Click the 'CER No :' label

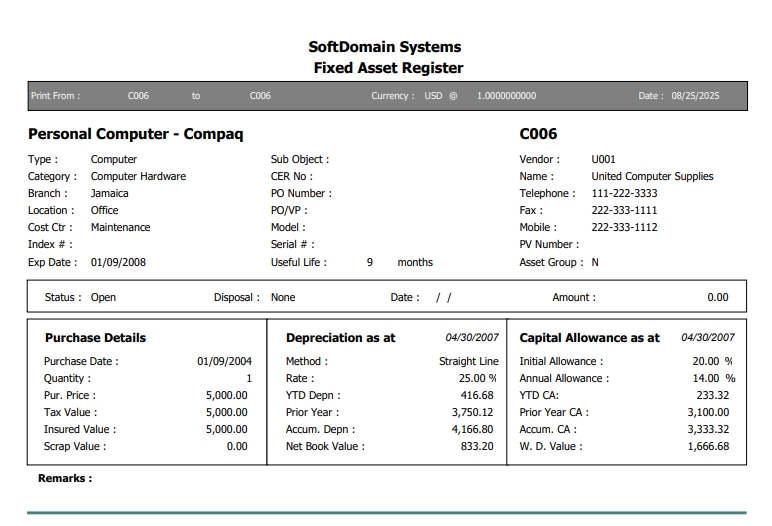(291, 176)
